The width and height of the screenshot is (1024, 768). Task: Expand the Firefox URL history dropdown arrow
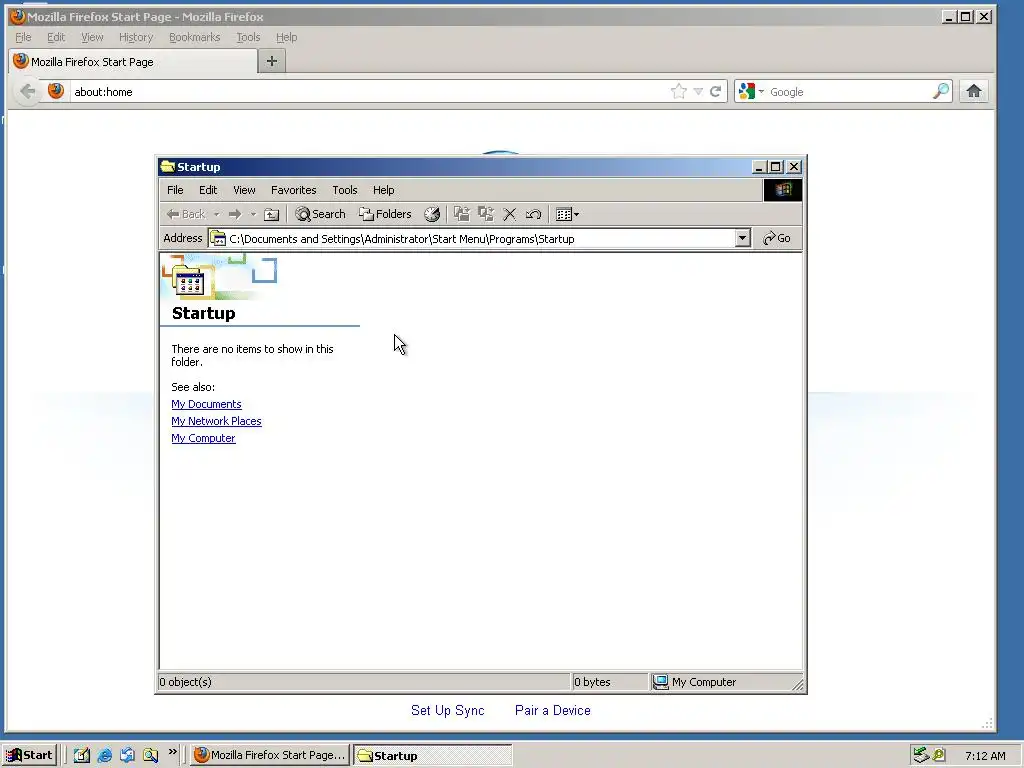698,91
